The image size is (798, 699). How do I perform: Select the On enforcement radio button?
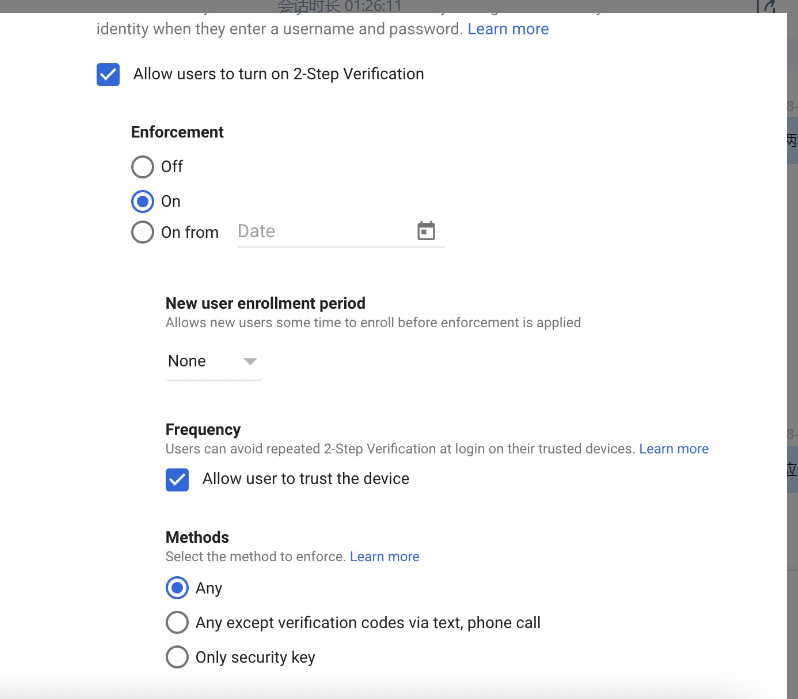tap(142, 201)
